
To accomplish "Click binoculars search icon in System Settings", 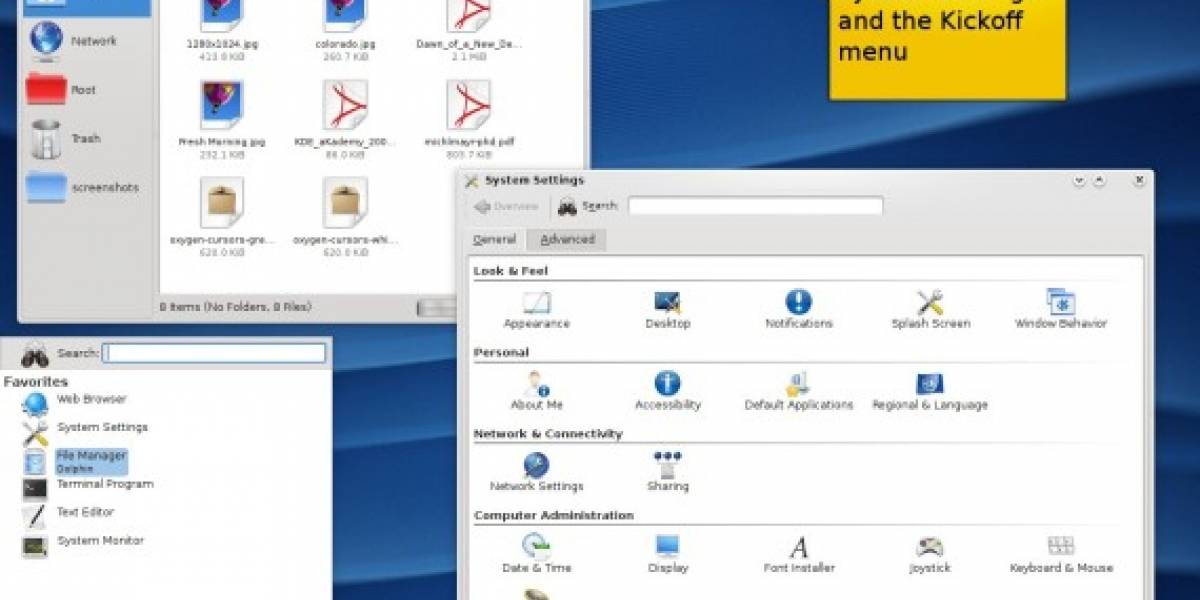I will (x=567, y=207).
